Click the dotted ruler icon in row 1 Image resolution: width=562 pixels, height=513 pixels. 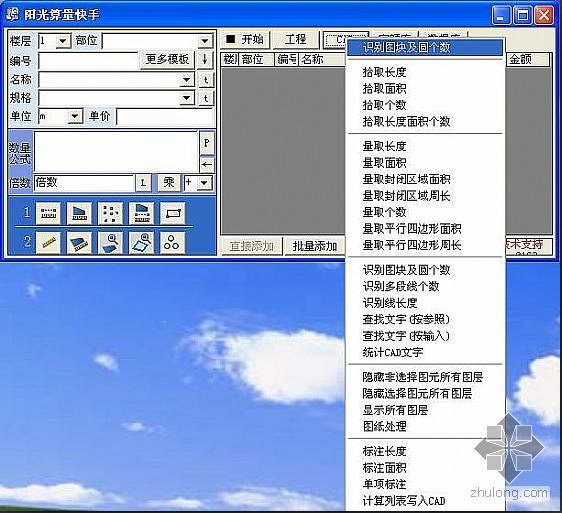tap(48, 213)
